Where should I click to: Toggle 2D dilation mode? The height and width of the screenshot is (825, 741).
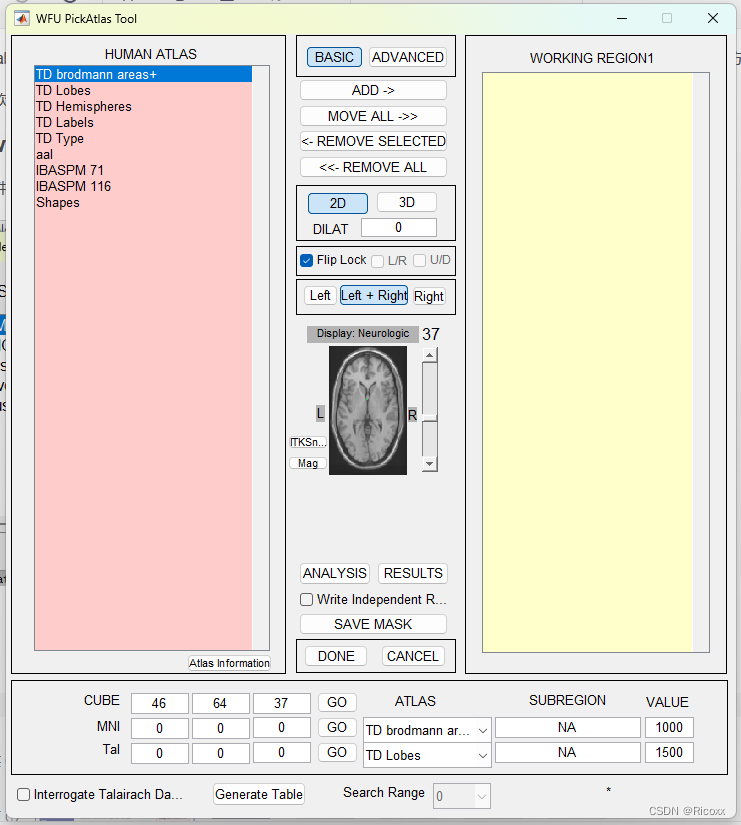(x=338, y=203)
